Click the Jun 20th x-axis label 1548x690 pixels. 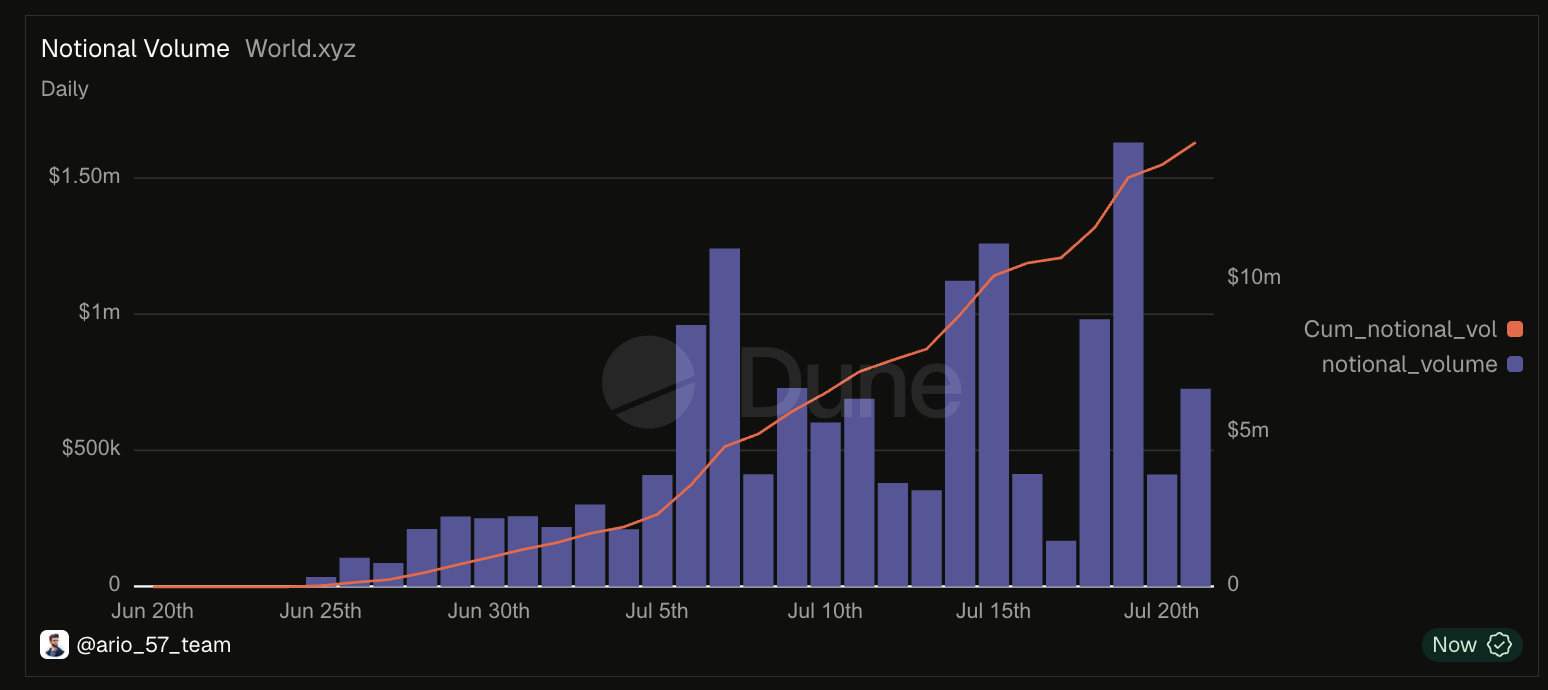[154, 611]
